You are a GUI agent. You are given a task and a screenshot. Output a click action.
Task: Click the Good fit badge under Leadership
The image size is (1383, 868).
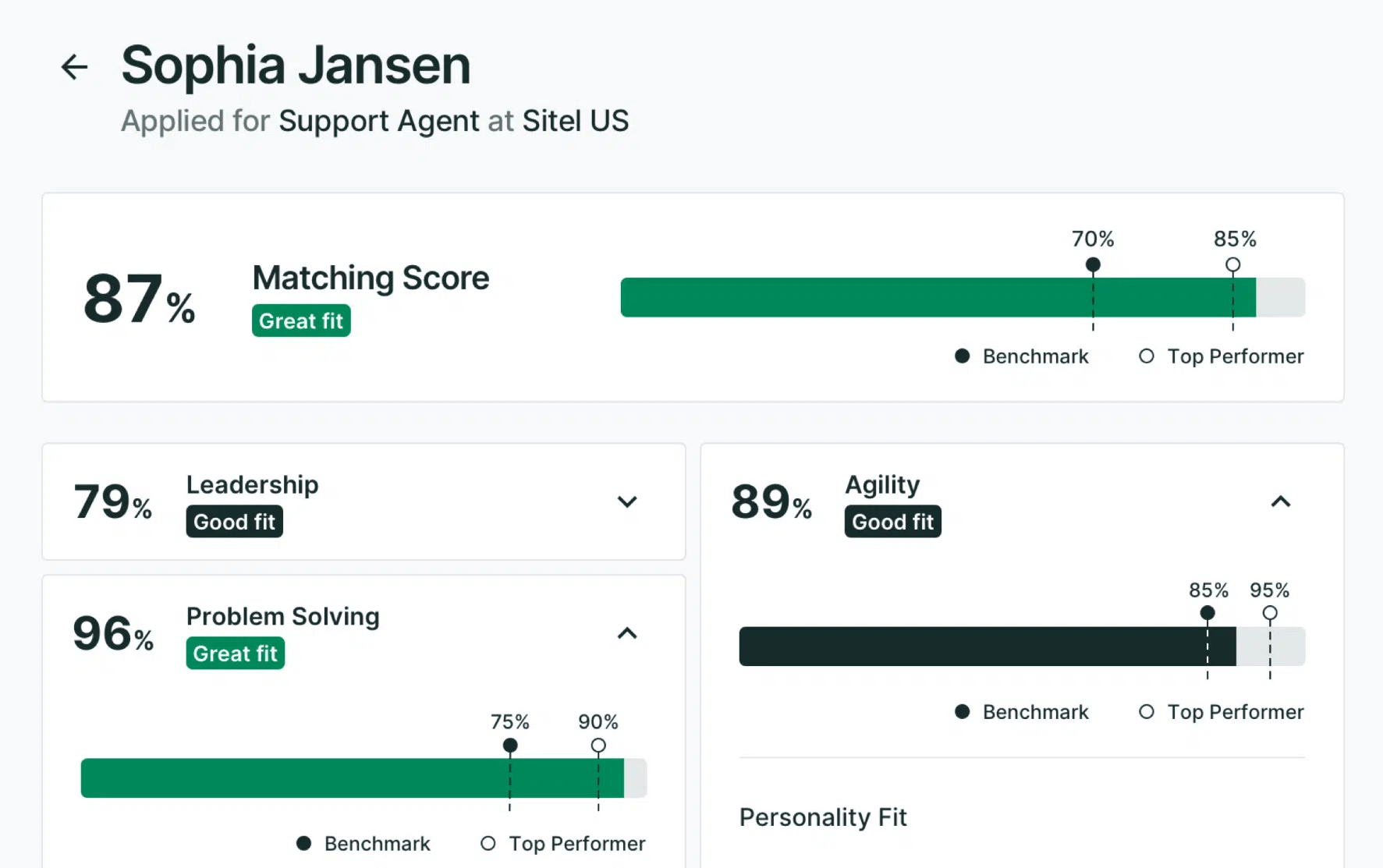tap(234, 522)
